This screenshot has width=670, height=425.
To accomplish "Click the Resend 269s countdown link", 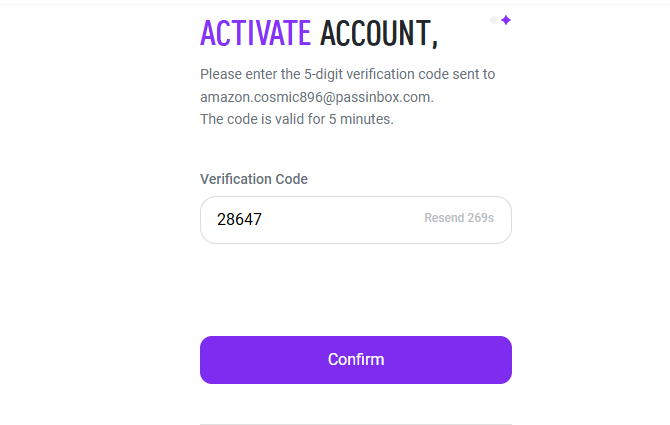I will tap(458, 218).
